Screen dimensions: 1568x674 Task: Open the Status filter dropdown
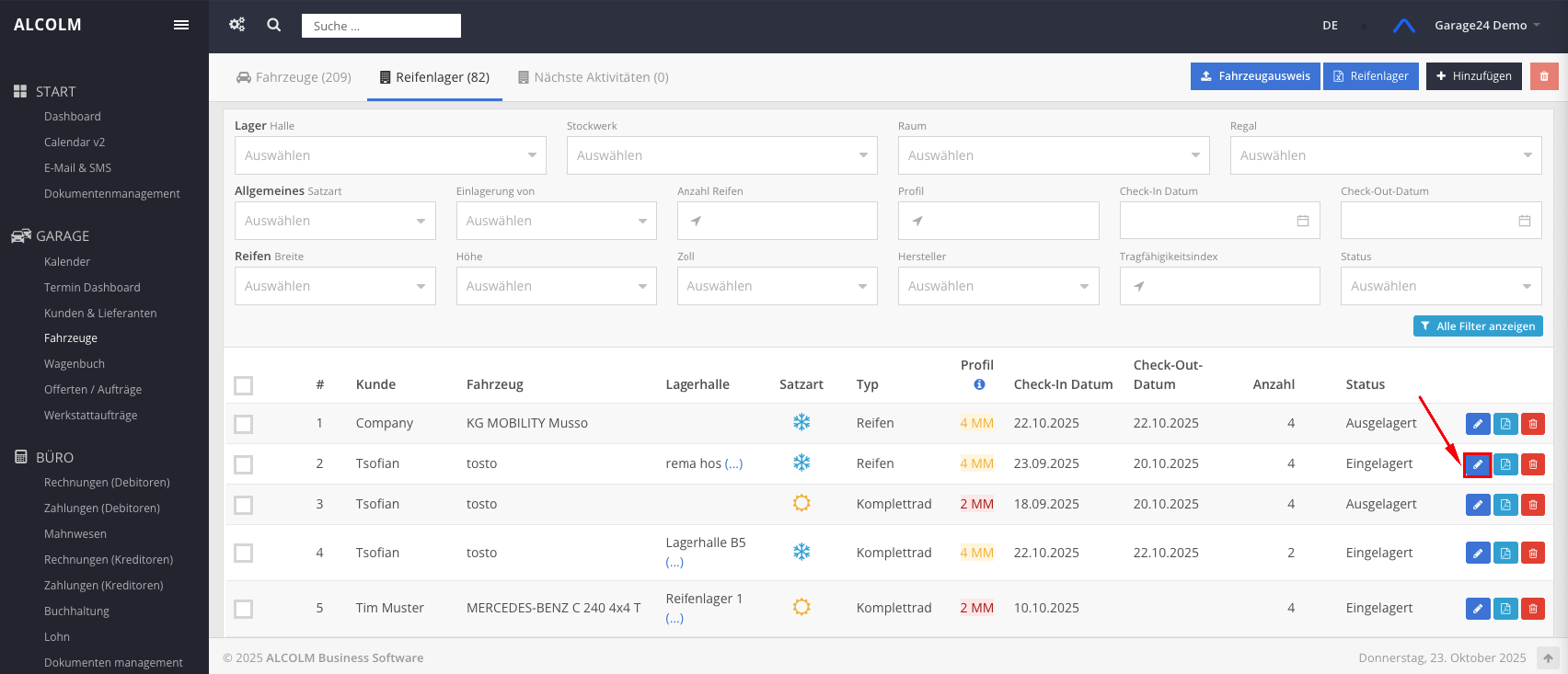pos(1440,286)
